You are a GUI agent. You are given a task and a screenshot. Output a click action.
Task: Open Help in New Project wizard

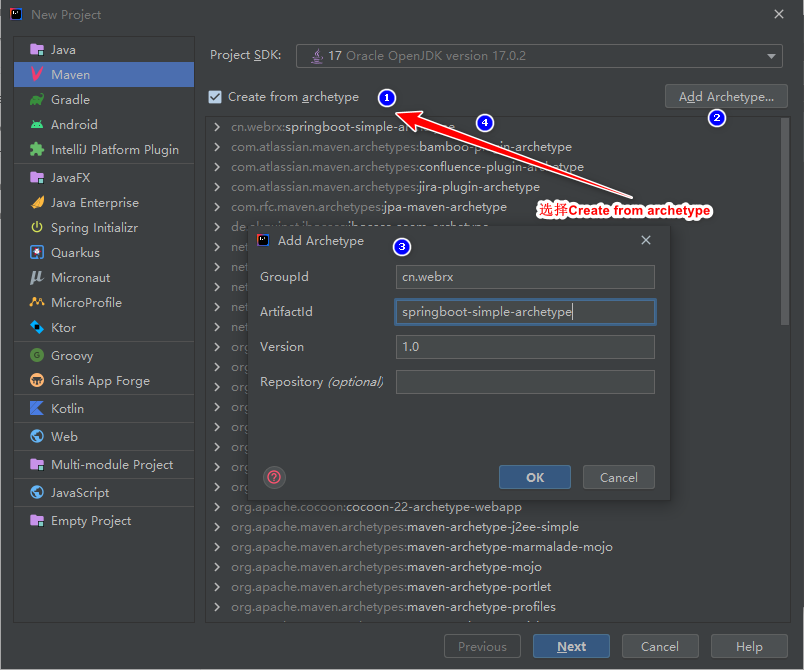pyautogui.click(x=749, y=646)
